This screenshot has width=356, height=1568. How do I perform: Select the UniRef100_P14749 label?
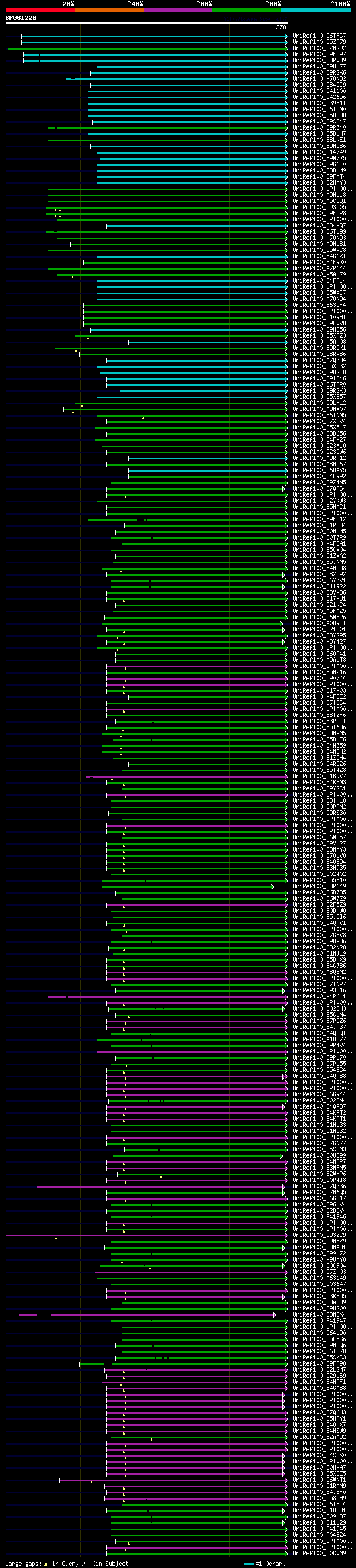[319, 152]
